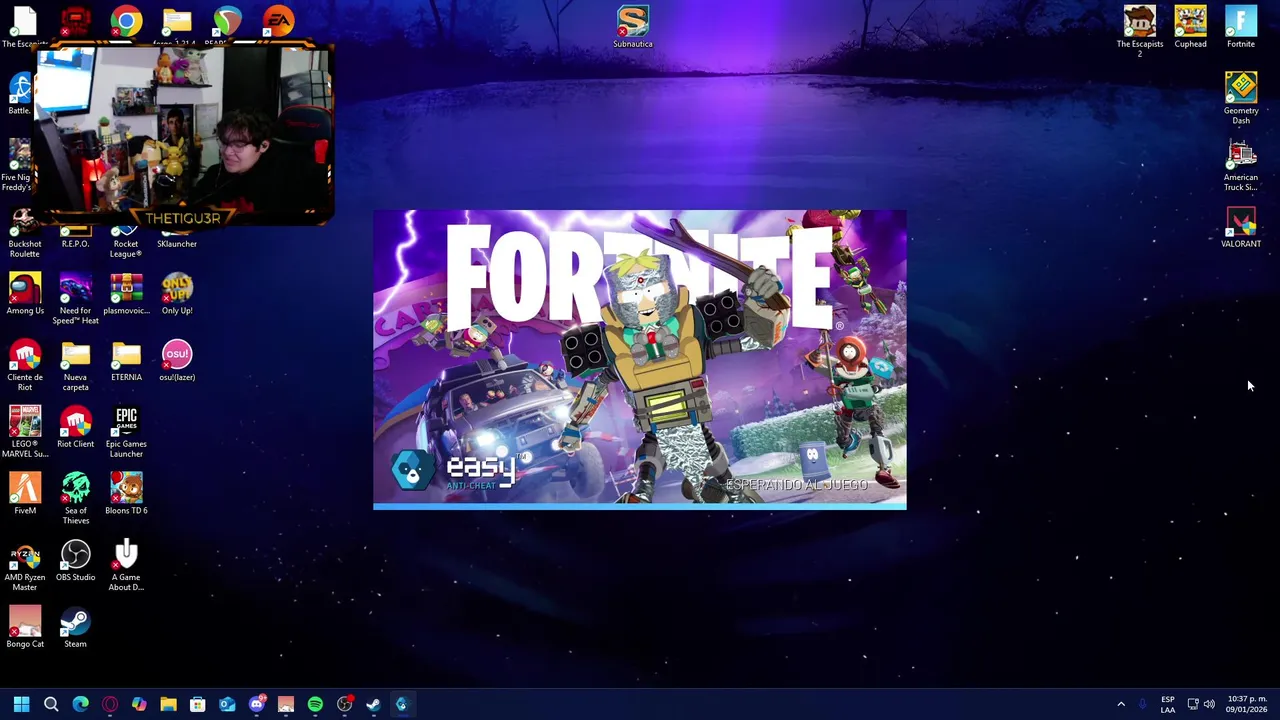Open network settings tray icon
The width and height of the screenshot is (1280, 720).
pos(1192,704)
